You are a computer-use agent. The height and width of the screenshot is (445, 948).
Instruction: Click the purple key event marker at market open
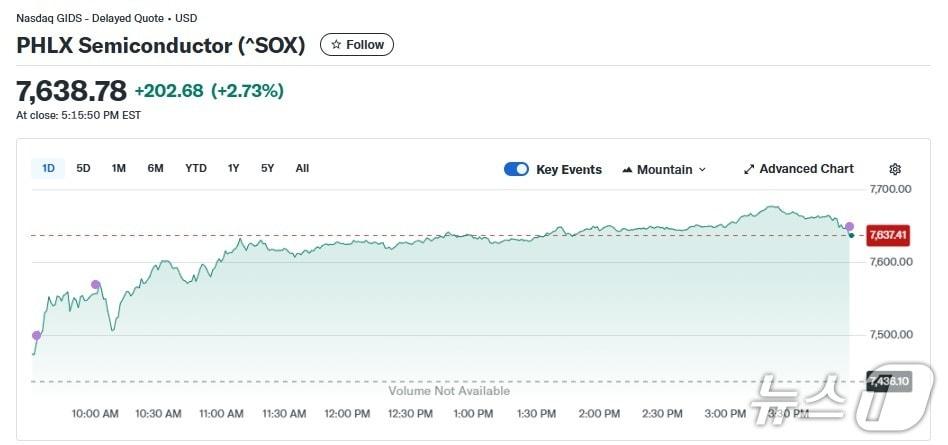click(x=37, y=335)
